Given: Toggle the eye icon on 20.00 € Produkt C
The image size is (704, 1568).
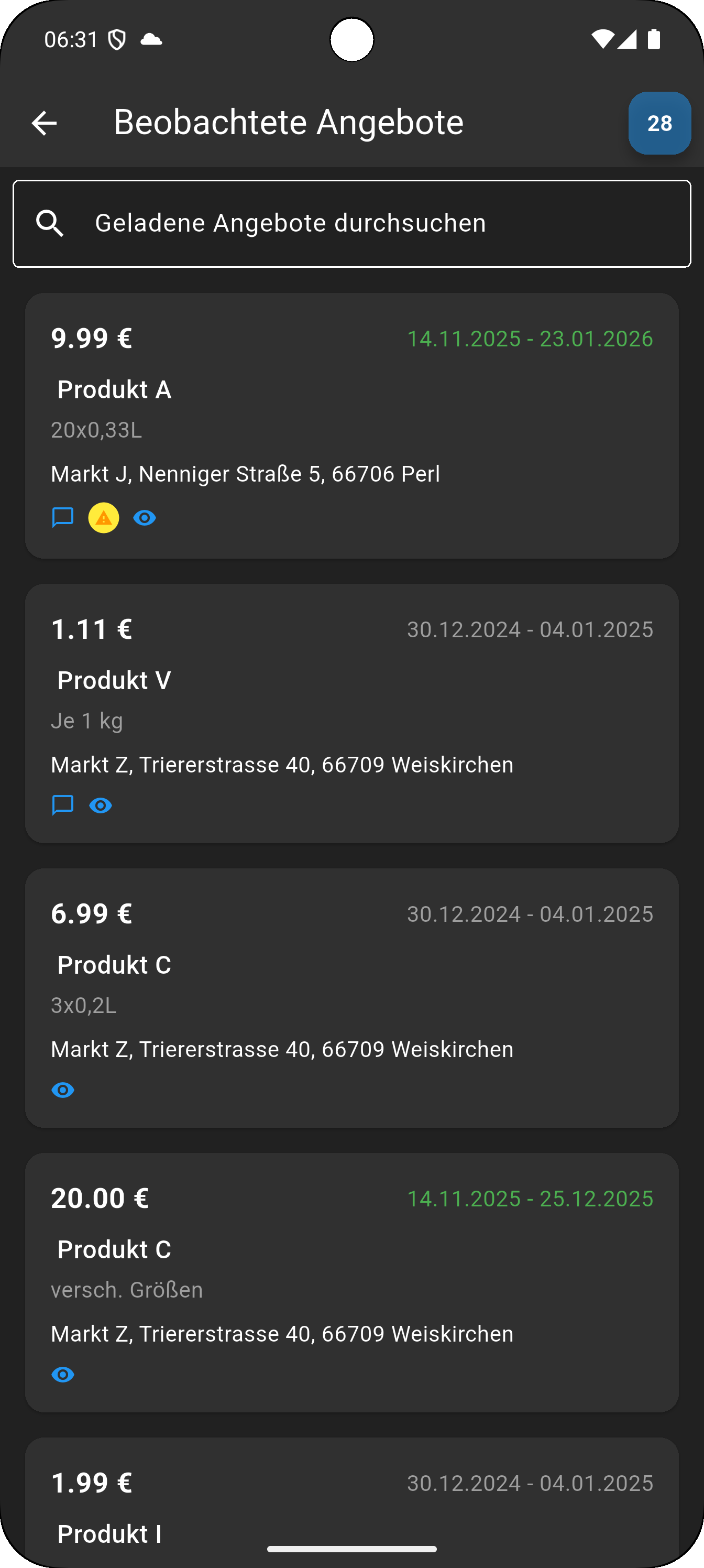Looking at the screenshot, I should 63,1375.
